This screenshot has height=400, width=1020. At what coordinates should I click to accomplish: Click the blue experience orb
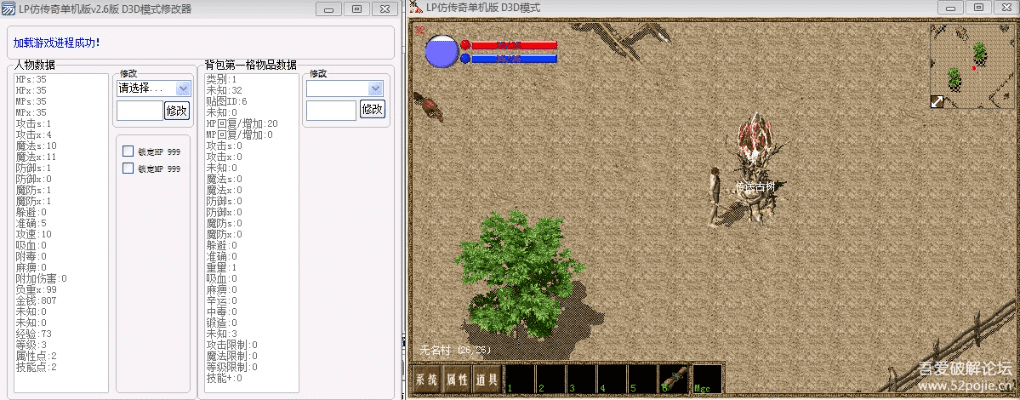(x=441, y=51)
